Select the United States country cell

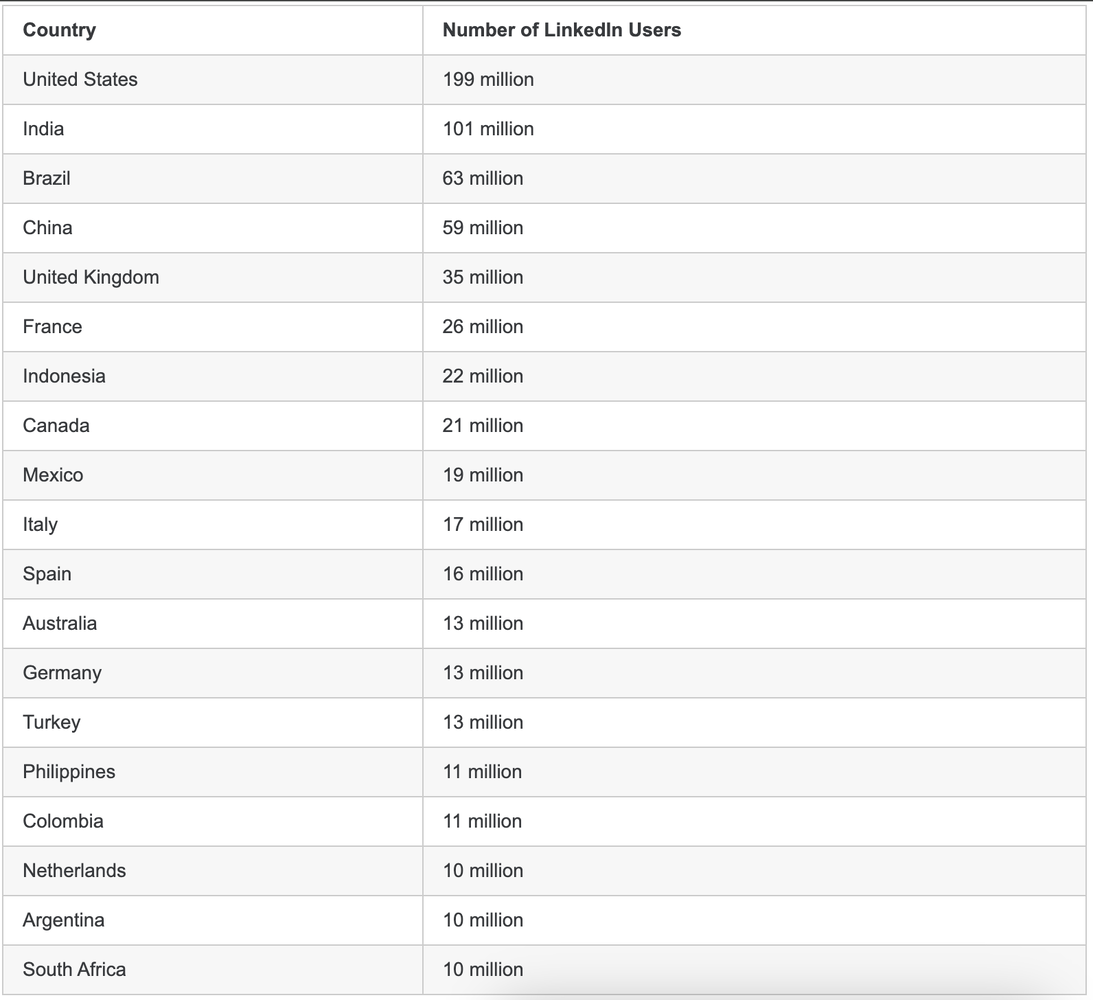point(80,79)
